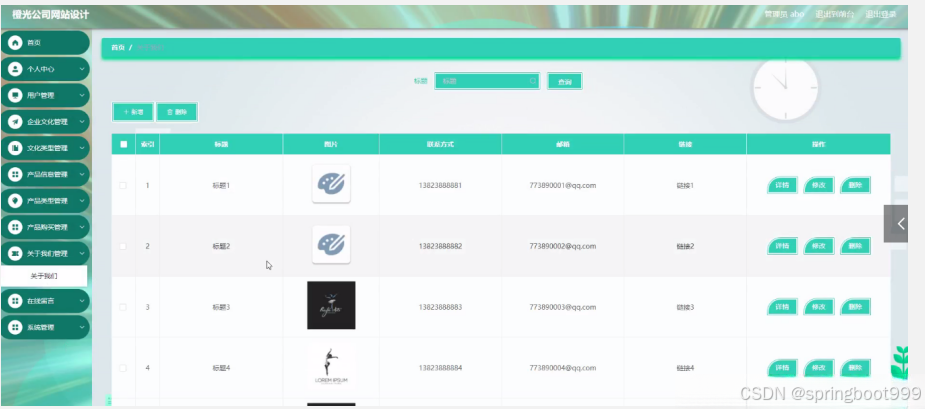Click phone number 13823888881
This screenshot has width=925, height=409.
(x=440, y=185)
